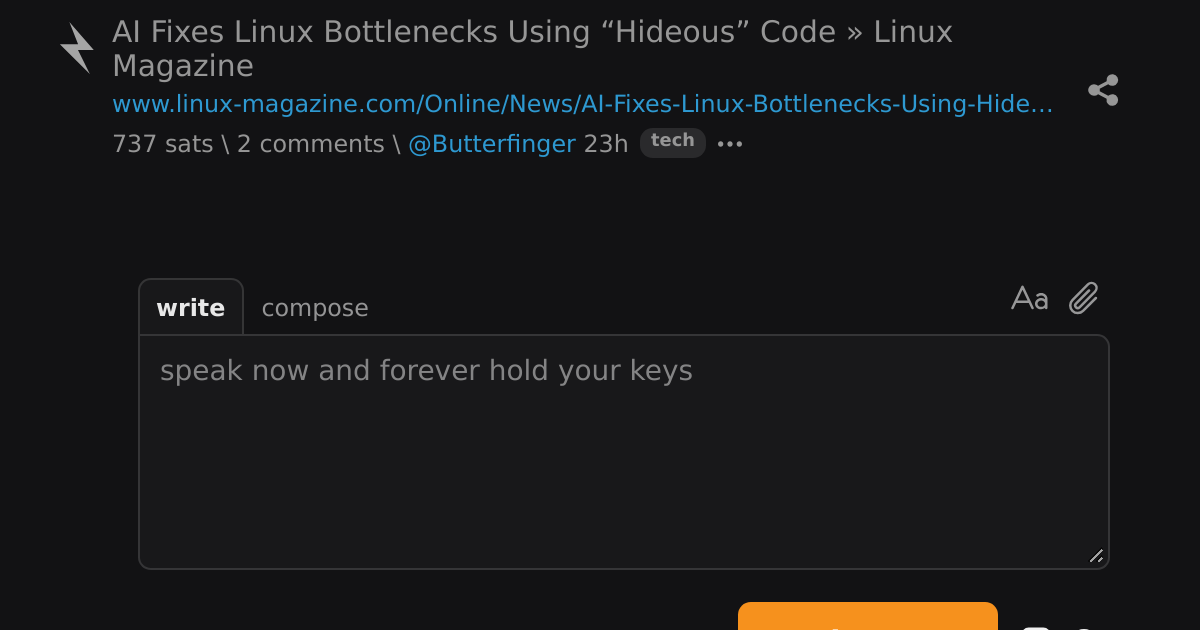Open the AI Fixes Linux Bottlenecks headline link
Viewport: 1200px width, 630px height.
pos(532,49)
